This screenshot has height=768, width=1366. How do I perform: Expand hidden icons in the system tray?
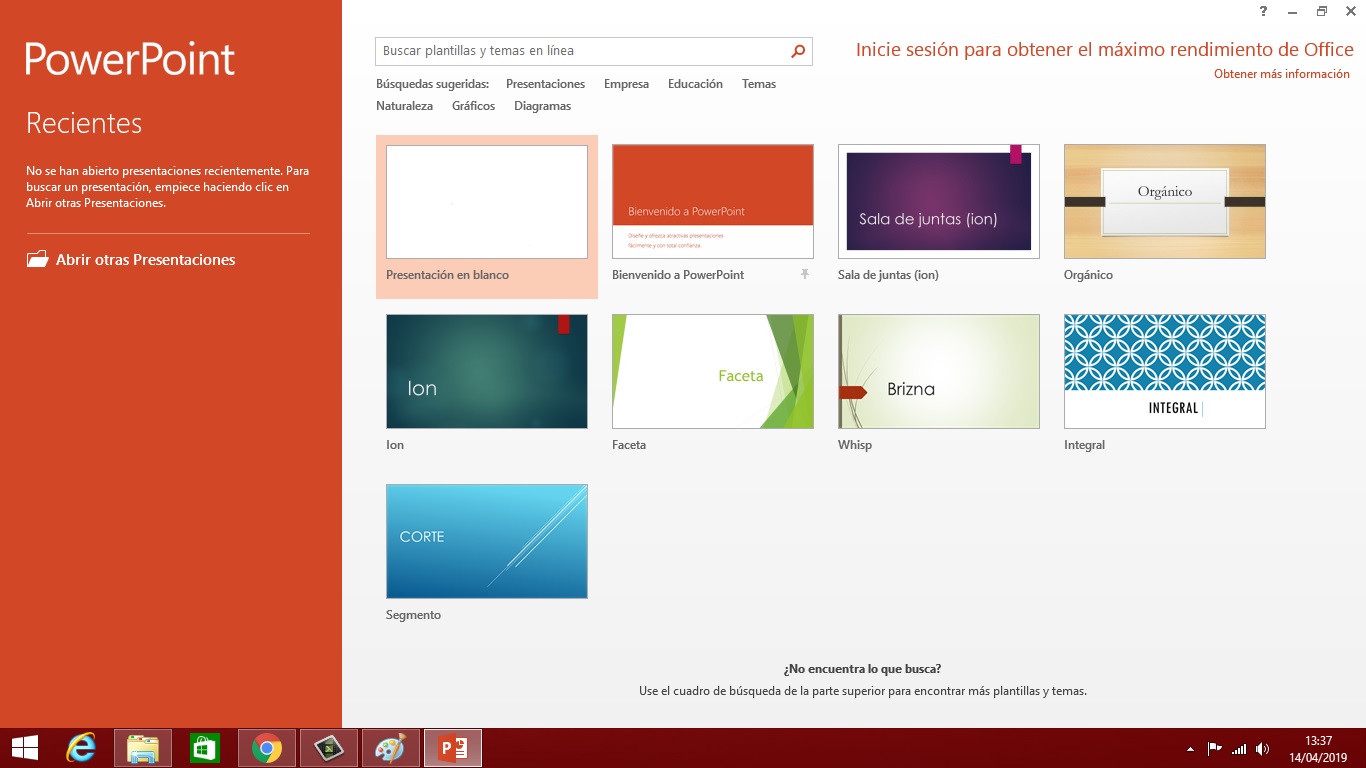tap(1190, 747)
